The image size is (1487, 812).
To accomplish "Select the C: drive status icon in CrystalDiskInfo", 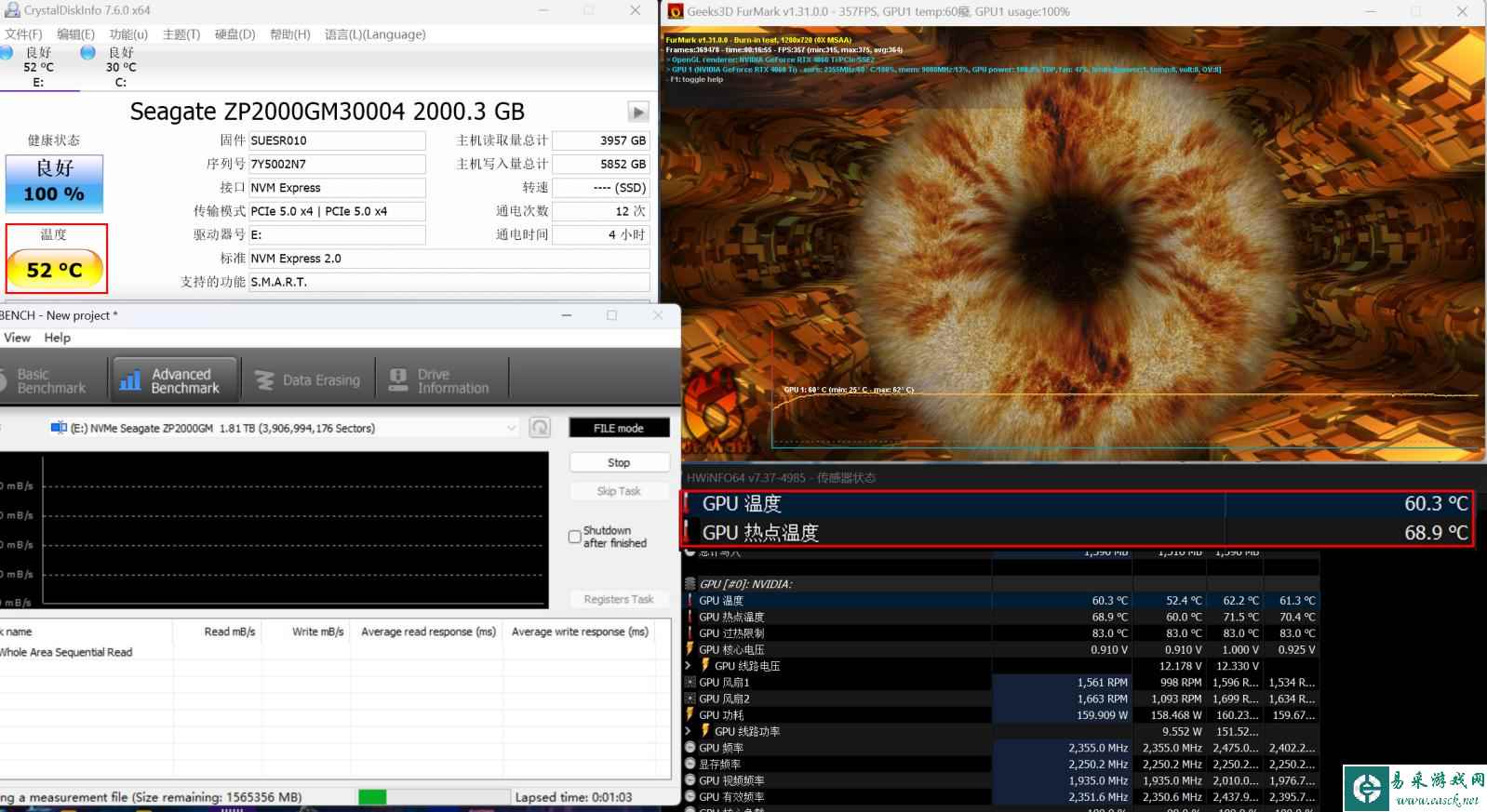I will [x=88, y=53].
